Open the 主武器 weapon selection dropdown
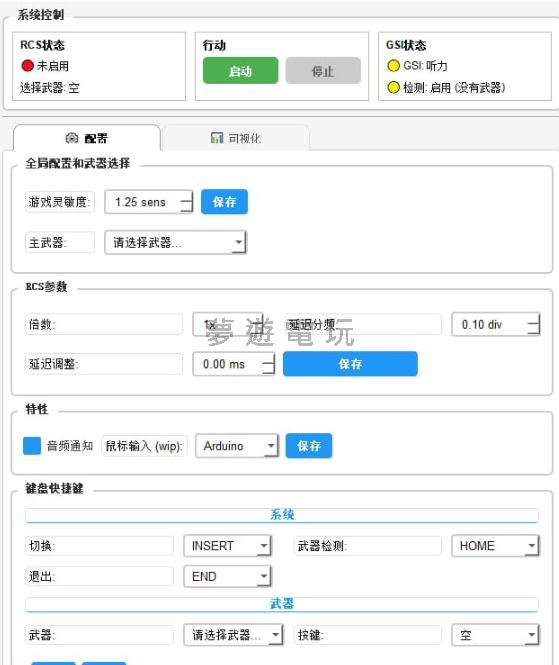559x665 pixels. pos(176,243)
